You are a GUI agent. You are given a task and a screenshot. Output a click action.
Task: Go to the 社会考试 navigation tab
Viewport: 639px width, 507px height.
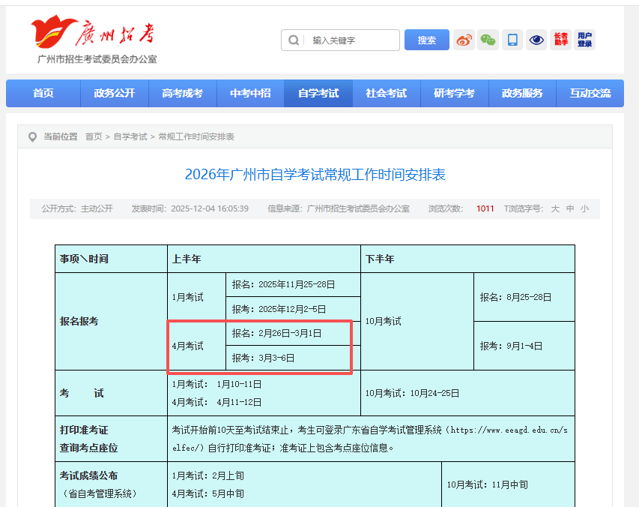pos(386,93)
